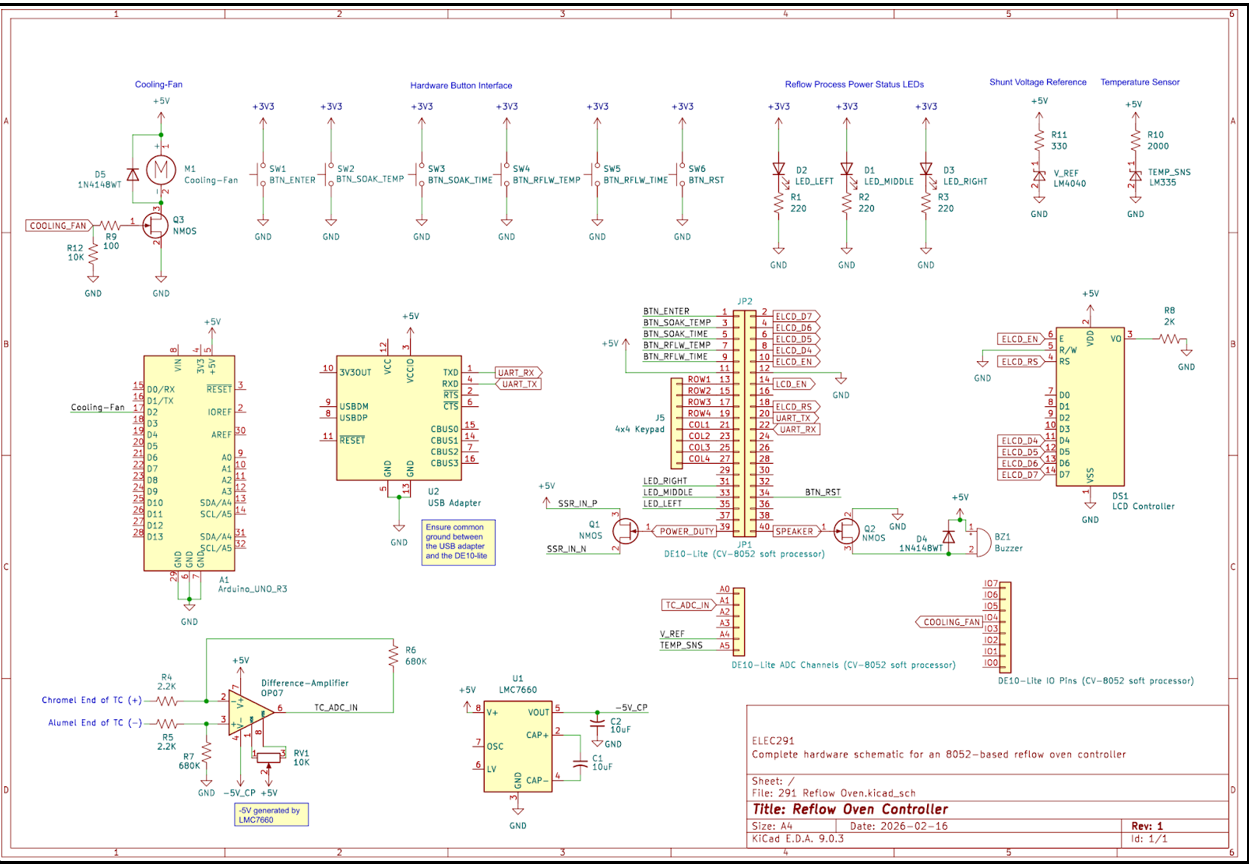The width and height of the screenshot is (1249, 864).
Task: Select the A1 Arduino_UNO_R3 component block
Action: click(189, 463)
